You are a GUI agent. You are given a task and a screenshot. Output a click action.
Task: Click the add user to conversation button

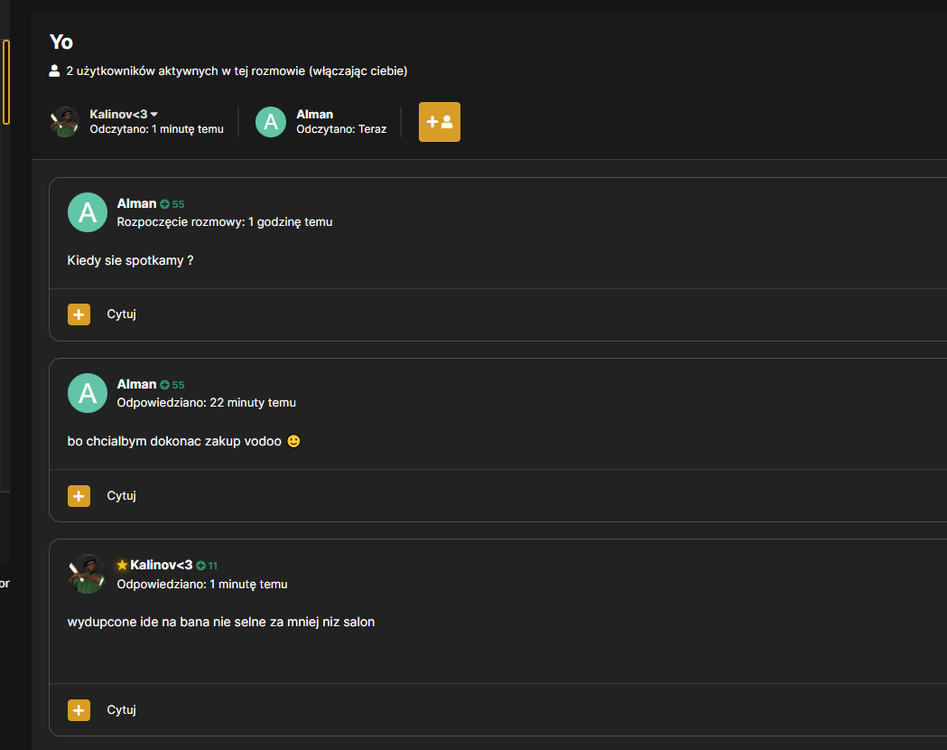439,122
